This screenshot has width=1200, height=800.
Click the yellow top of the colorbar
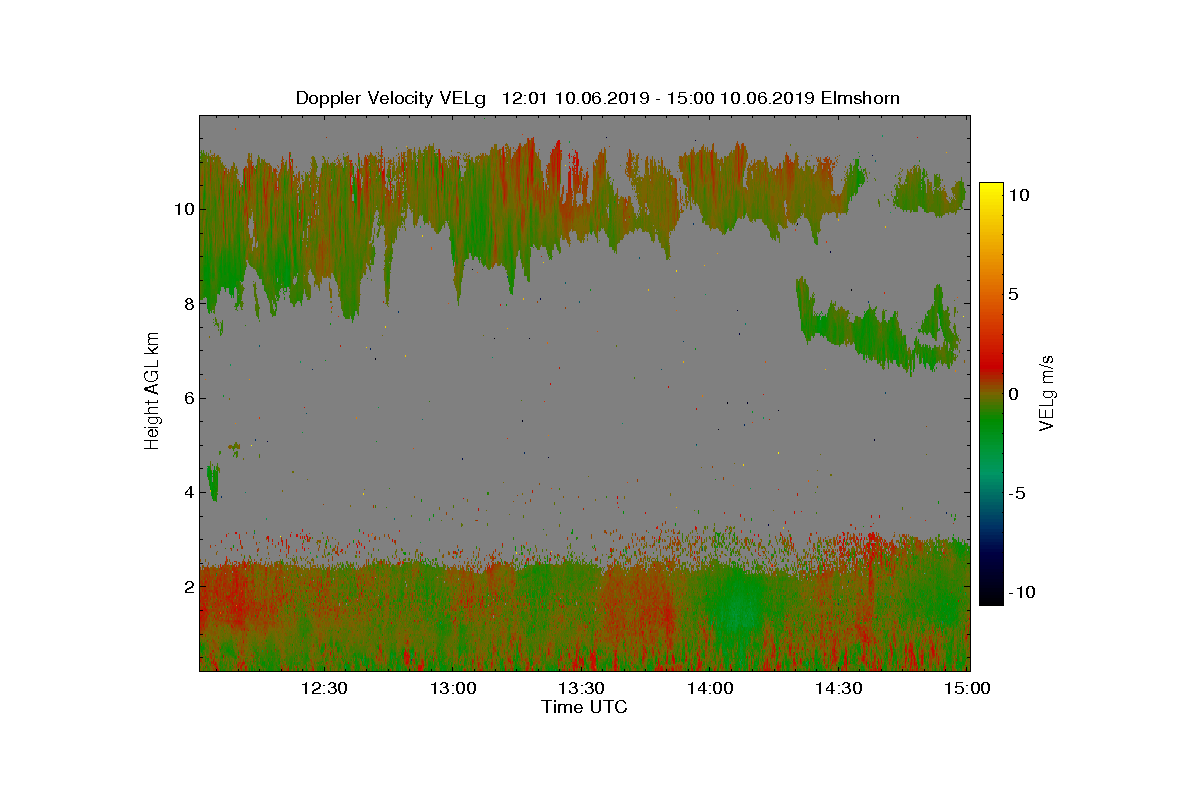[991, 190]
